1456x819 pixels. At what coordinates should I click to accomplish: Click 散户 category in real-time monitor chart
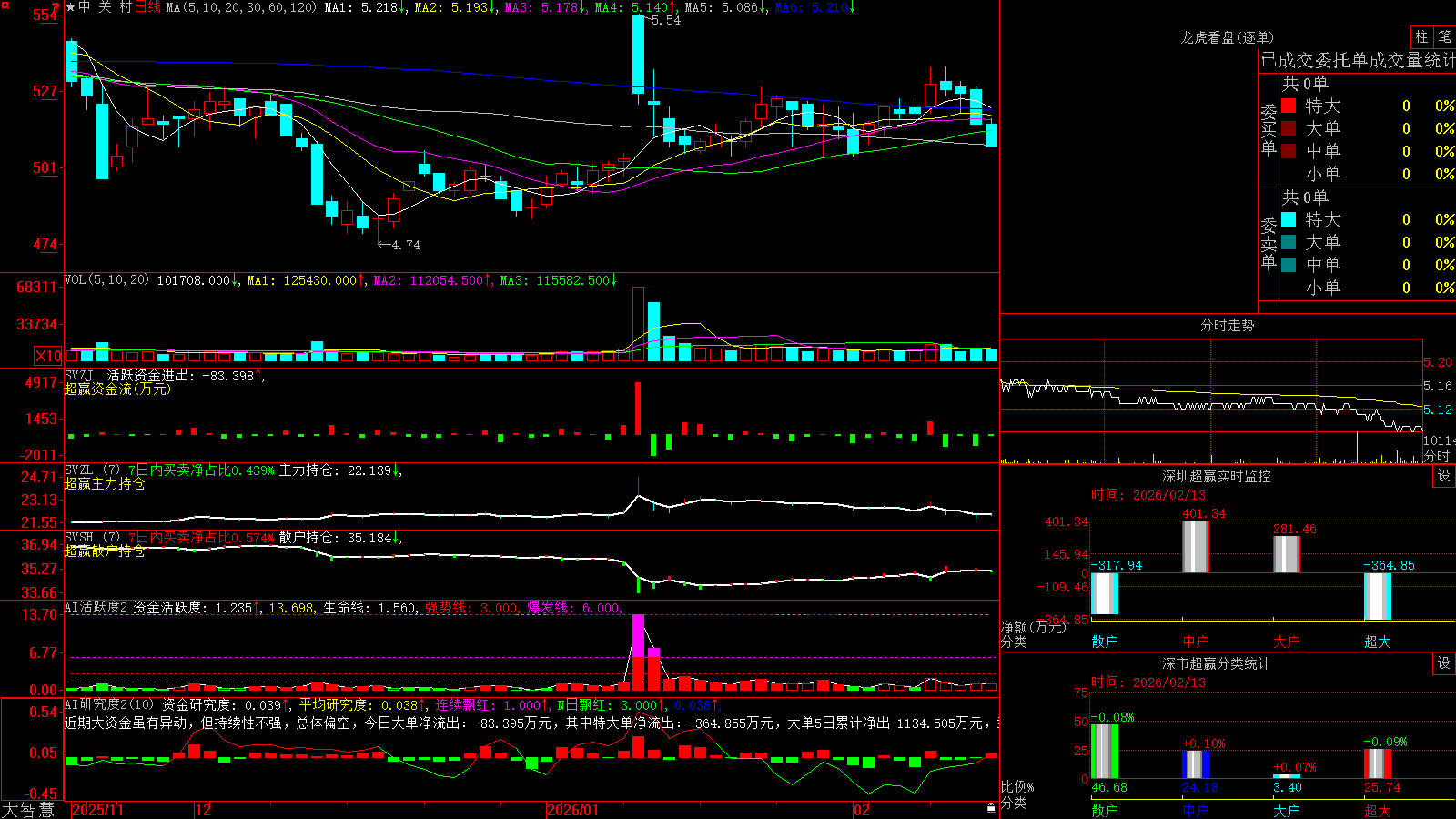point(1105,642)
